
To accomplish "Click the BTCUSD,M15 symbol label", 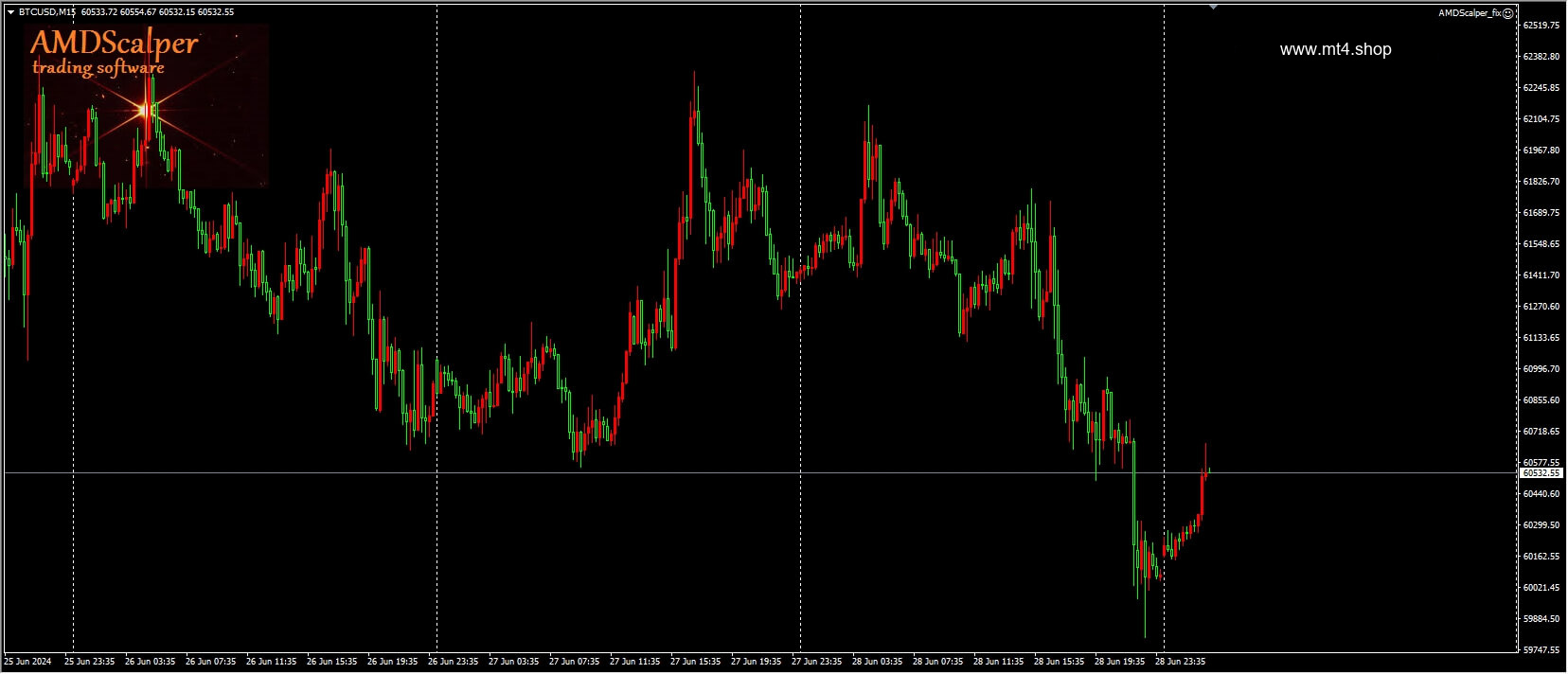I will coord(47,12).
